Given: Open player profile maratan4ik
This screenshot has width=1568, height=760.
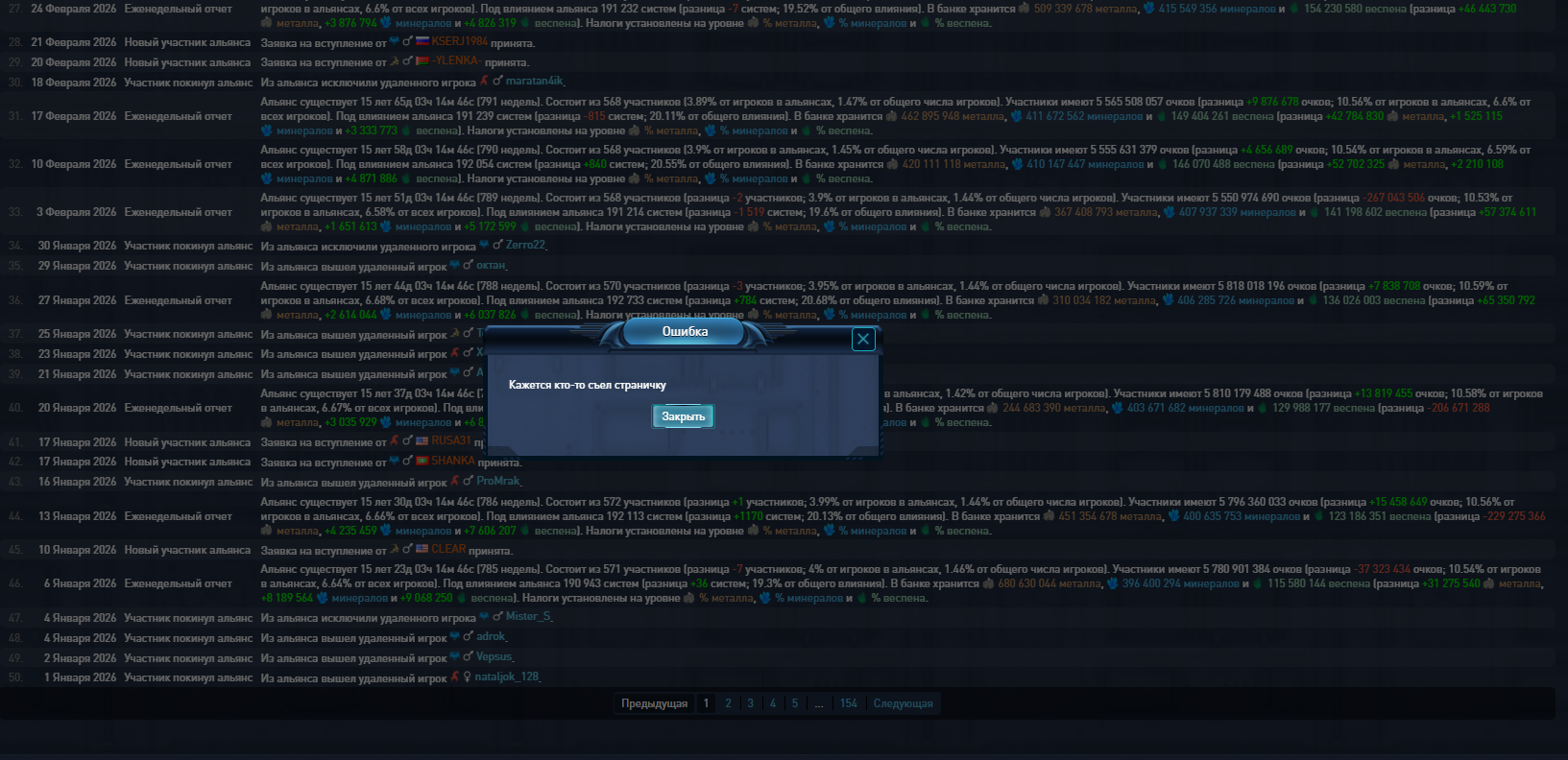Looking at the screenshot, I should [534, 82].
